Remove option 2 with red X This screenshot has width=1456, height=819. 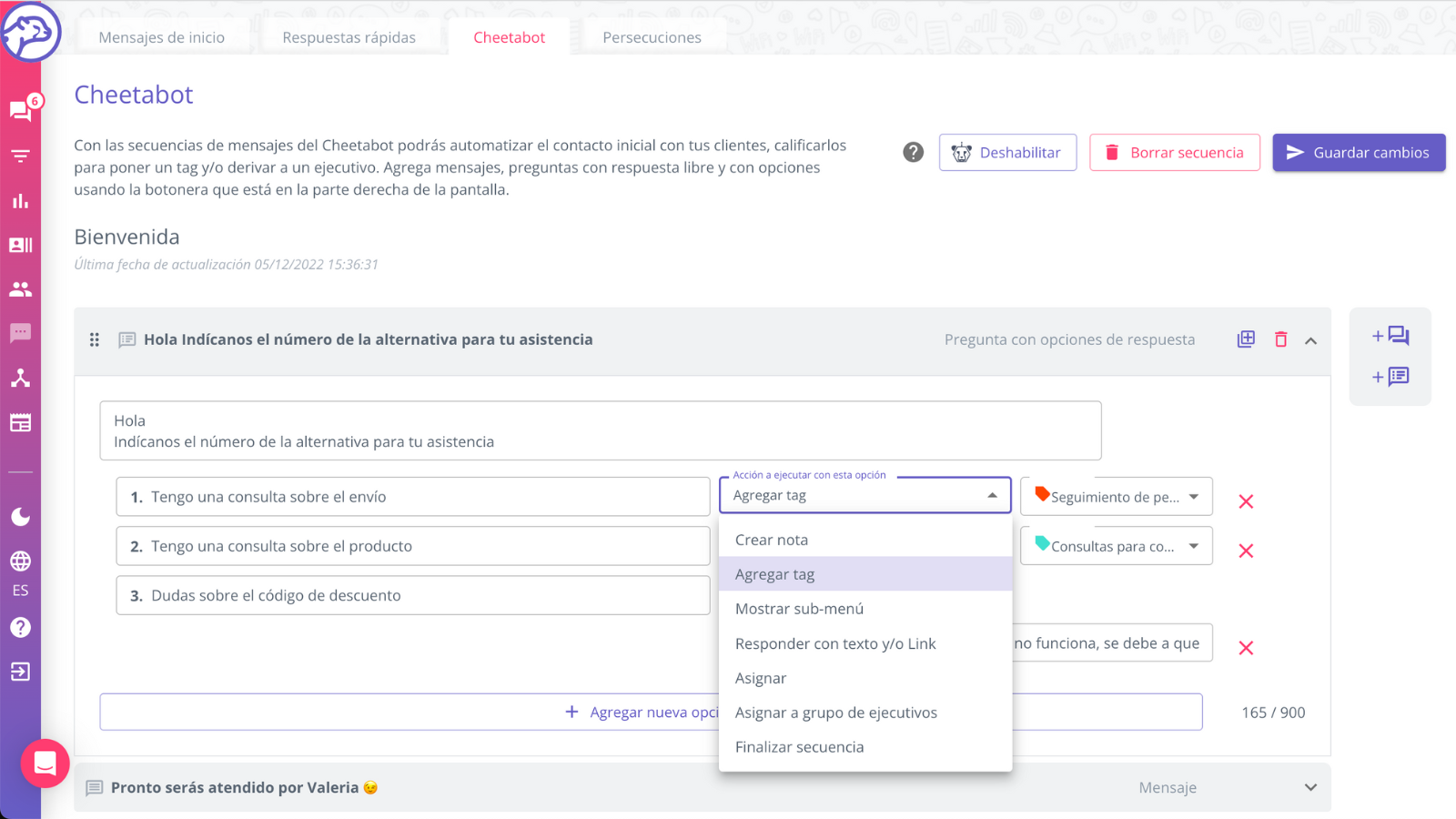point(1246,551)
